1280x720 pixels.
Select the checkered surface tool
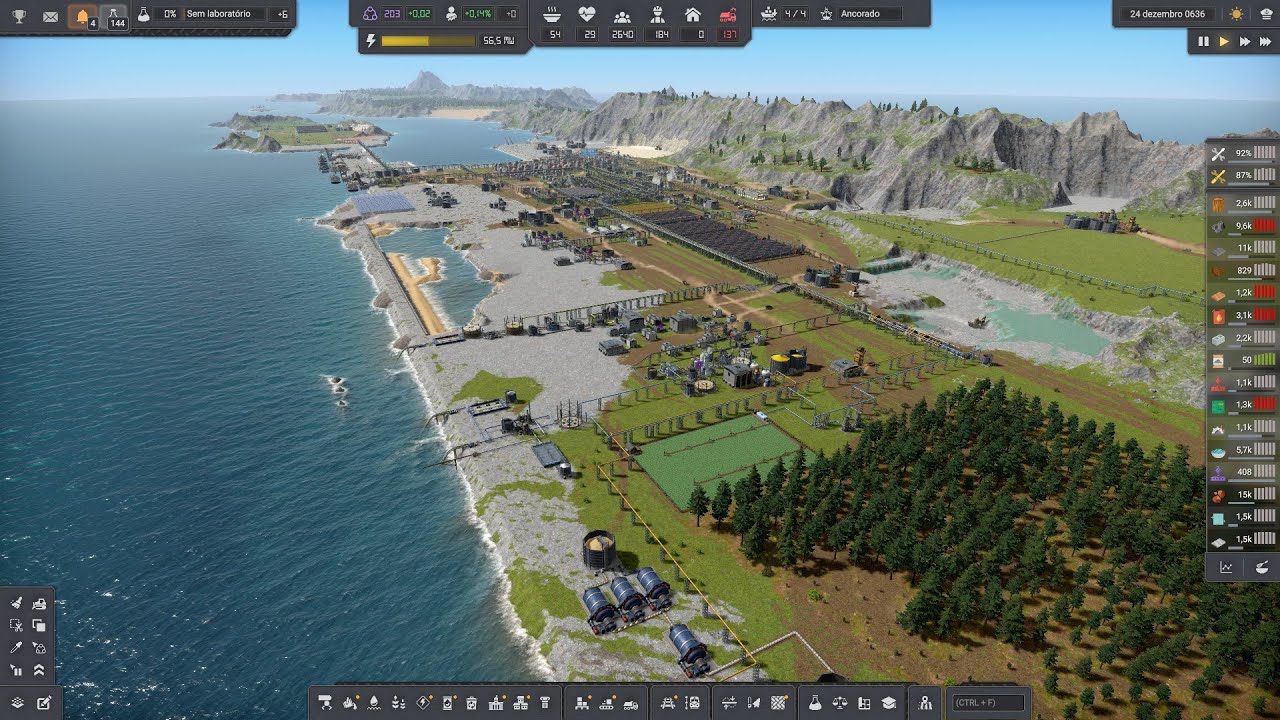(x=777, y=703)
